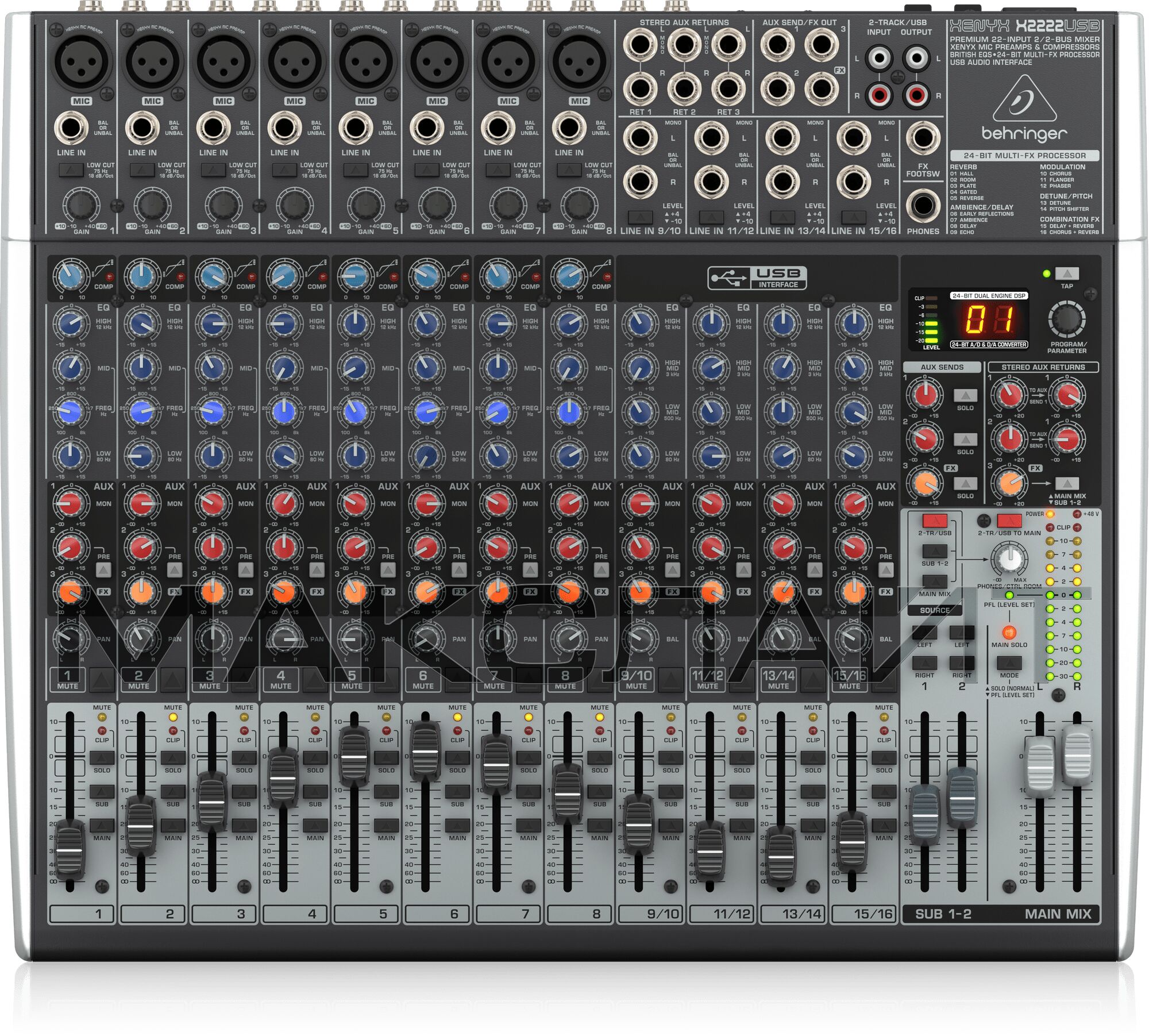Click the XENYX X2222USB model name
Image resolution: width=1149 pixels, height=1036 pixels.
pyautogui.click(x=1024, y=26)
